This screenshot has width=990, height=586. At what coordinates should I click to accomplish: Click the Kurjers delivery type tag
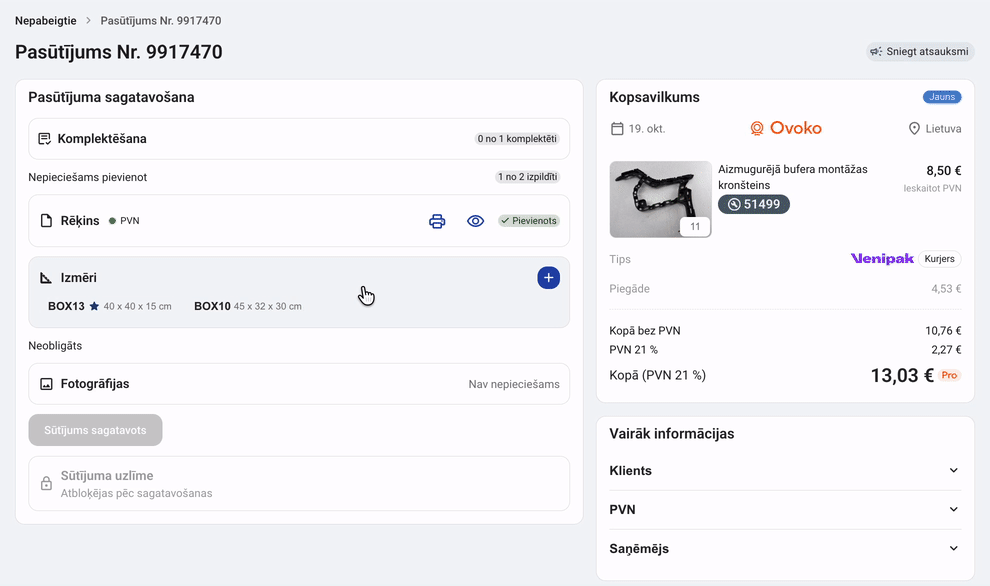click(x=939, y=259)
